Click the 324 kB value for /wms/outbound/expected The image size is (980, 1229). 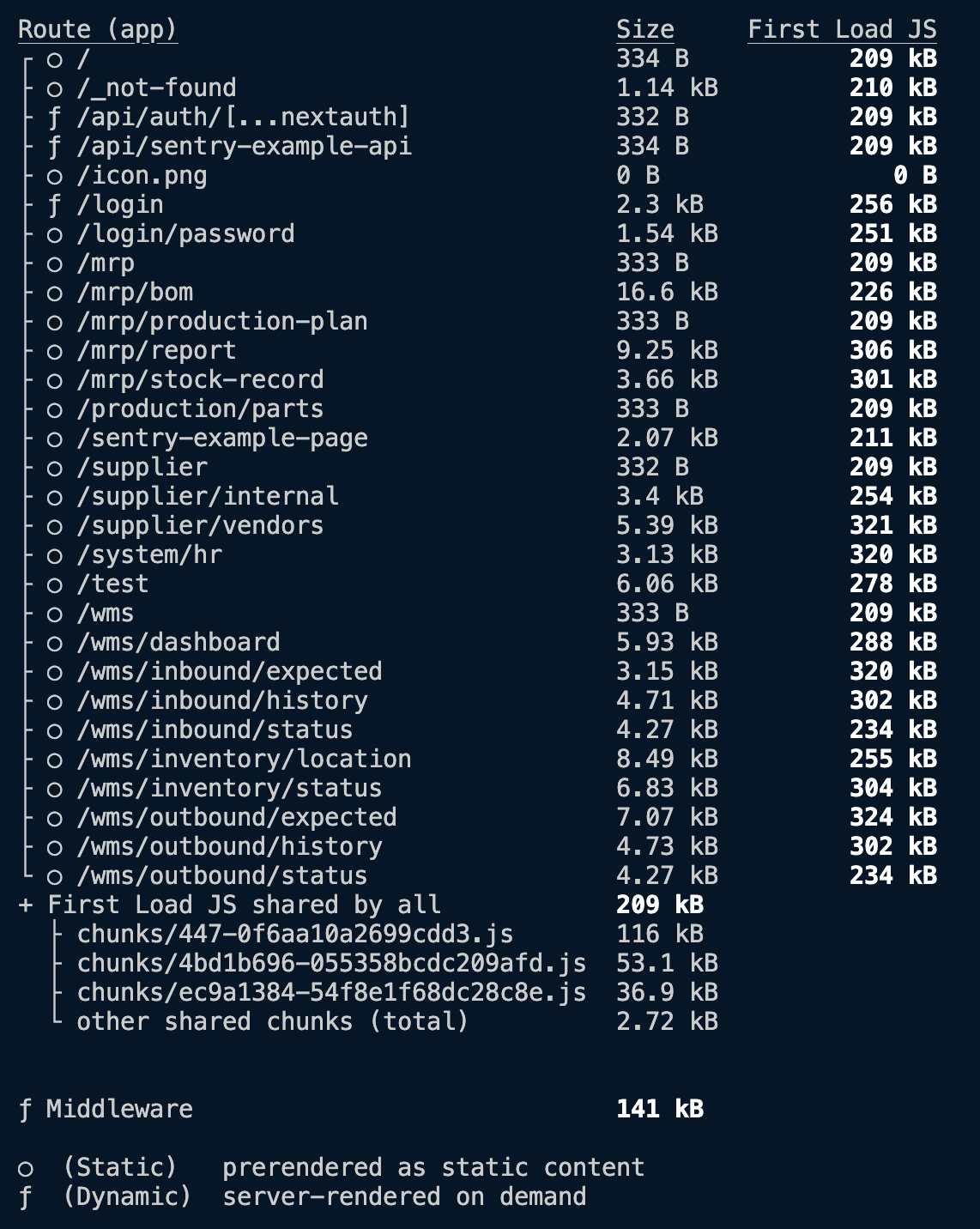tap(893, 818)
